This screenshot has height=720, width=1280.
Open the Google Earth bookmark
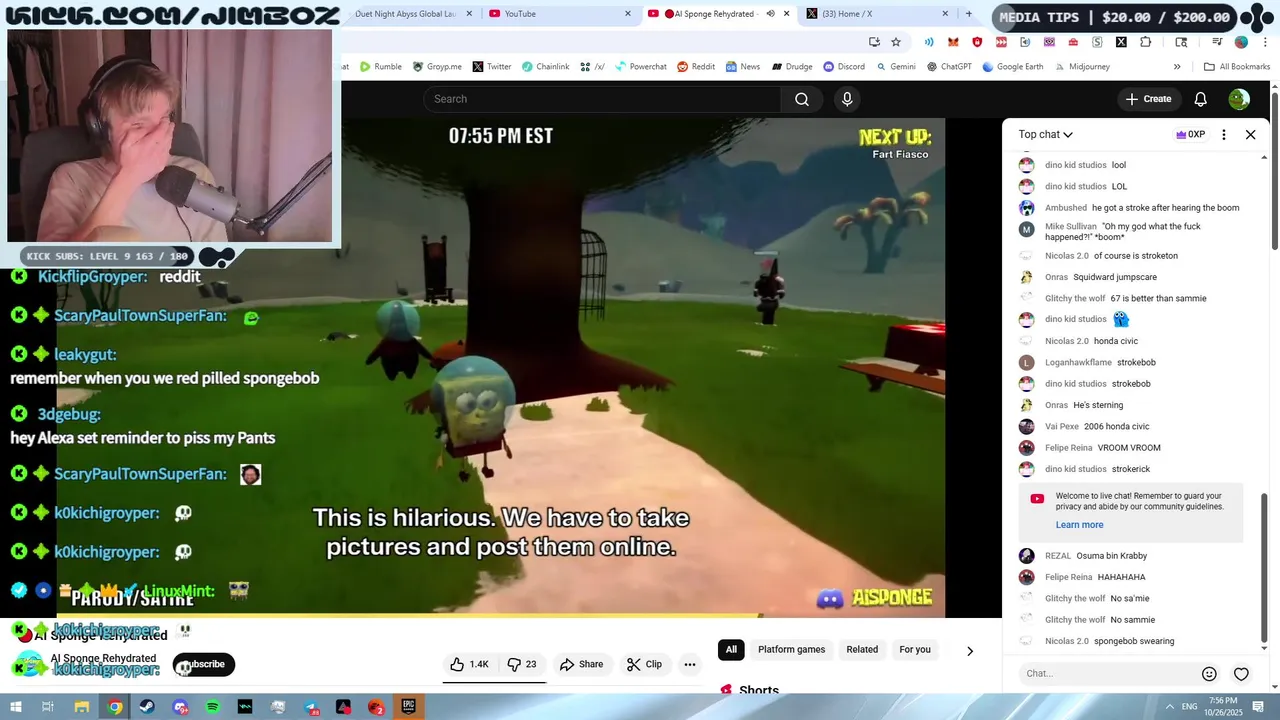(x=1012, y=67)
